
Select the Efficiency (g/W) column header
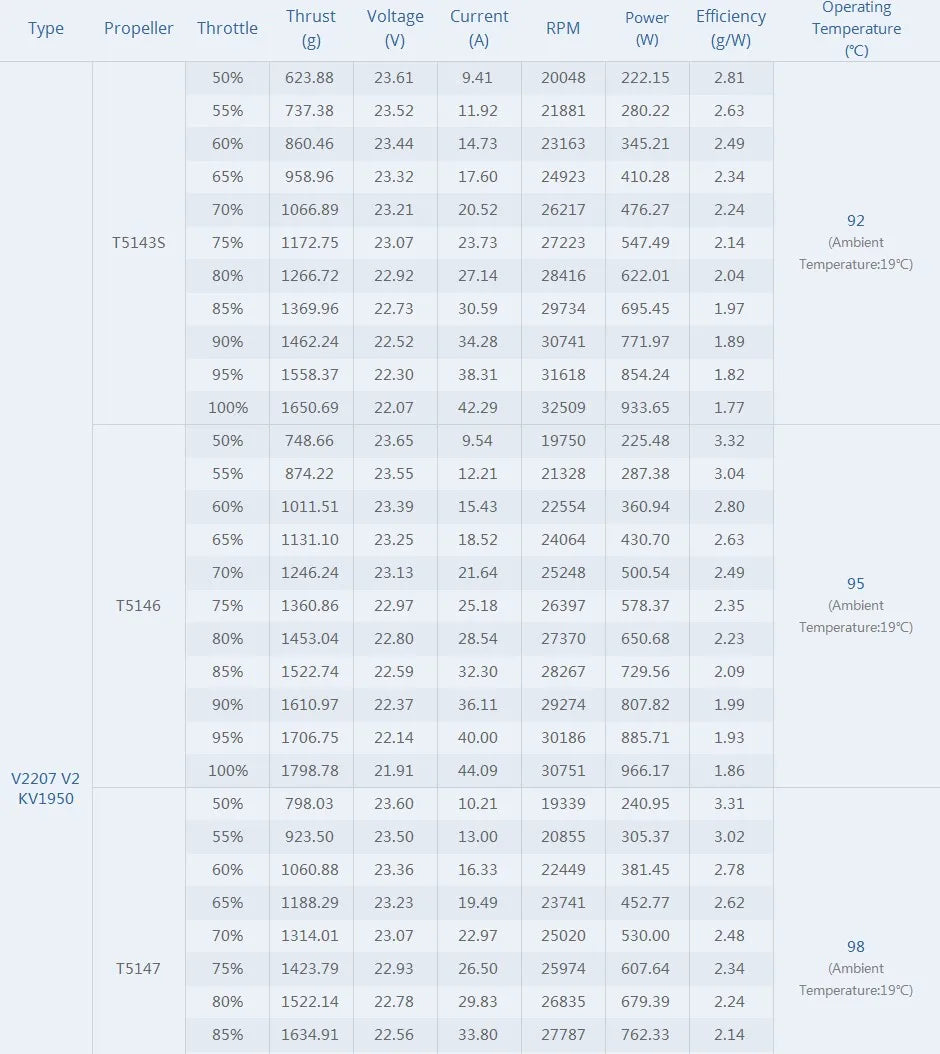(x=731, y=28)
